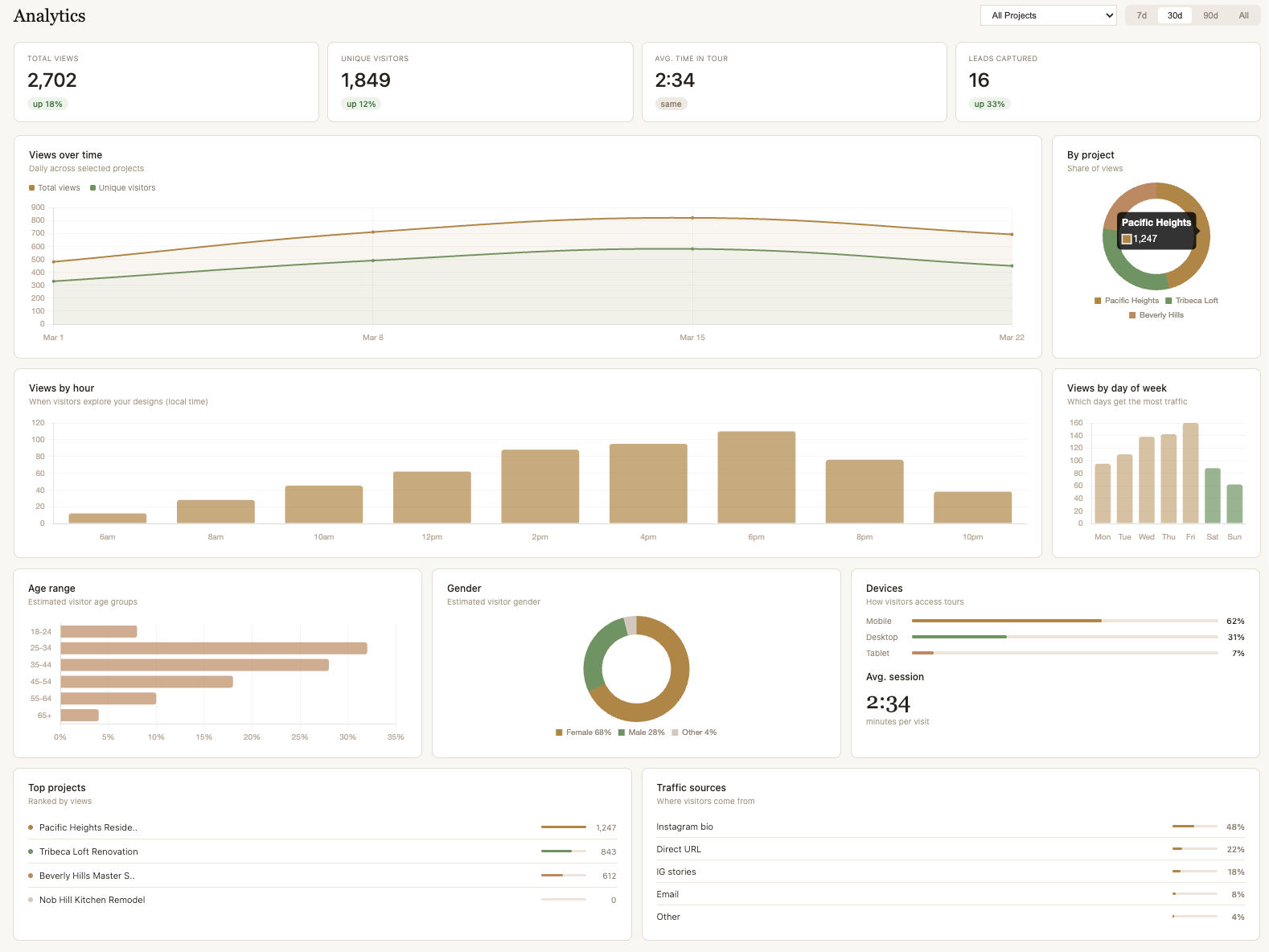Screen dimensions: 1269x952
Task: Toggle Total views legend in line chart
Action: click(55, 188)
